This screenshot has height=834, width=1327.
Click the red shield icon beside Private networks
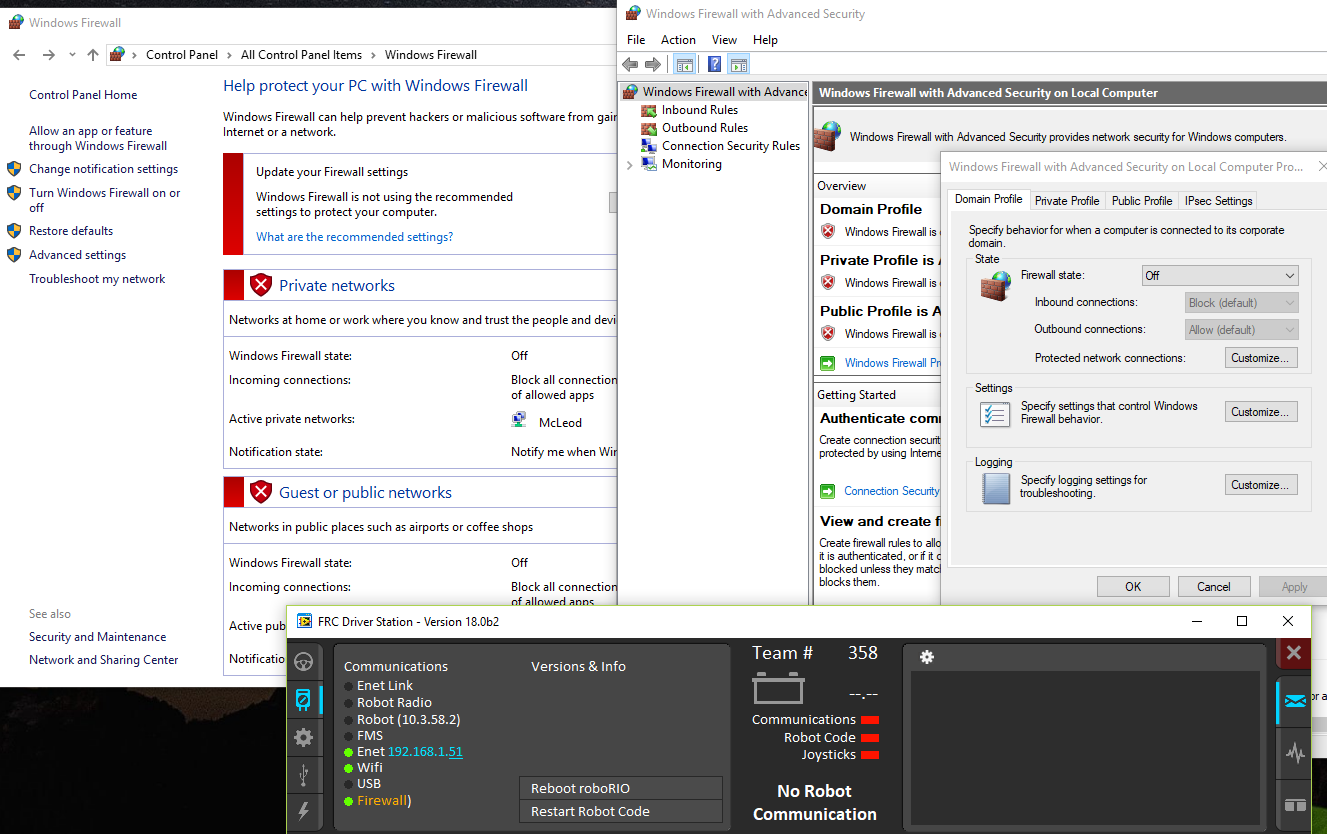pyautogui.click(x=261, y=285)
